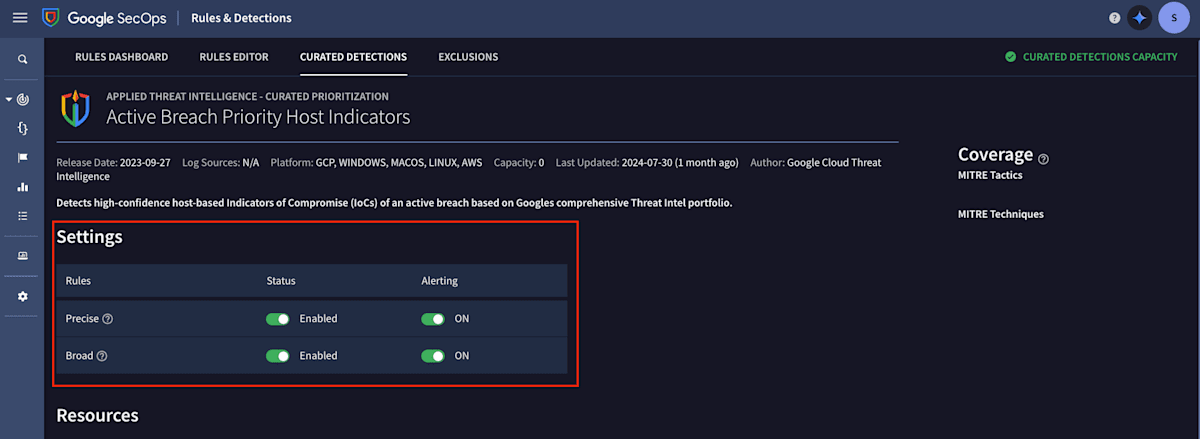Toggle the Broad rule Status switch
Screen dimensions: 1200x439
click(277, 356)
